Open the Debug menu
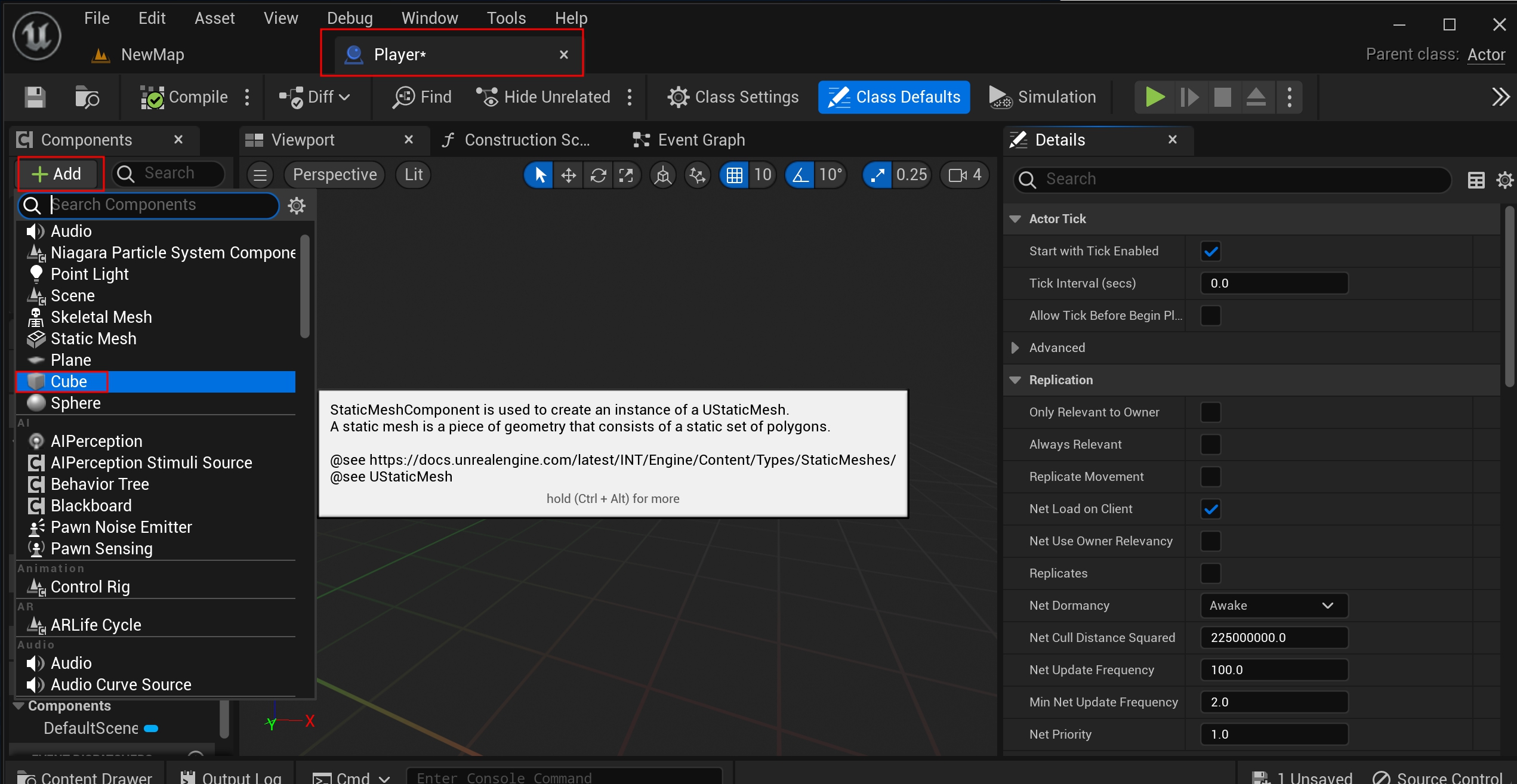Screen dimensions: 1517x784 coord(350,18)
